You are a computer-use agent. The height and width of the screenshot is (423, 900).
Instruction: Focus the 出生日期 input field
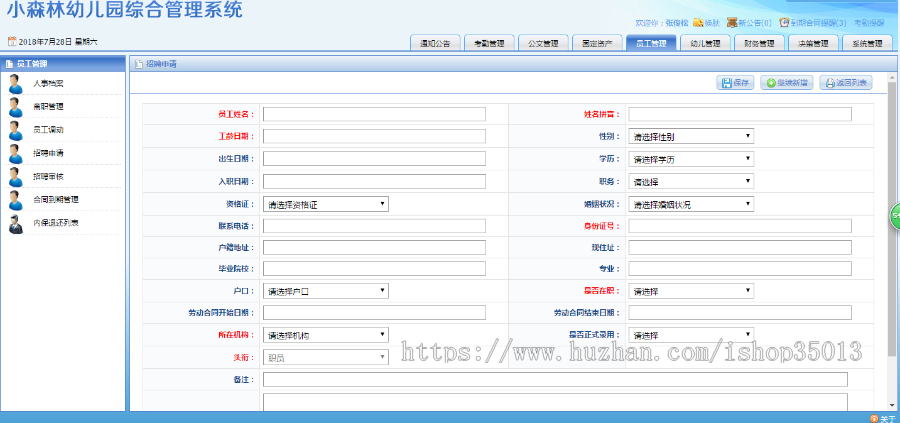coord(374,159)
